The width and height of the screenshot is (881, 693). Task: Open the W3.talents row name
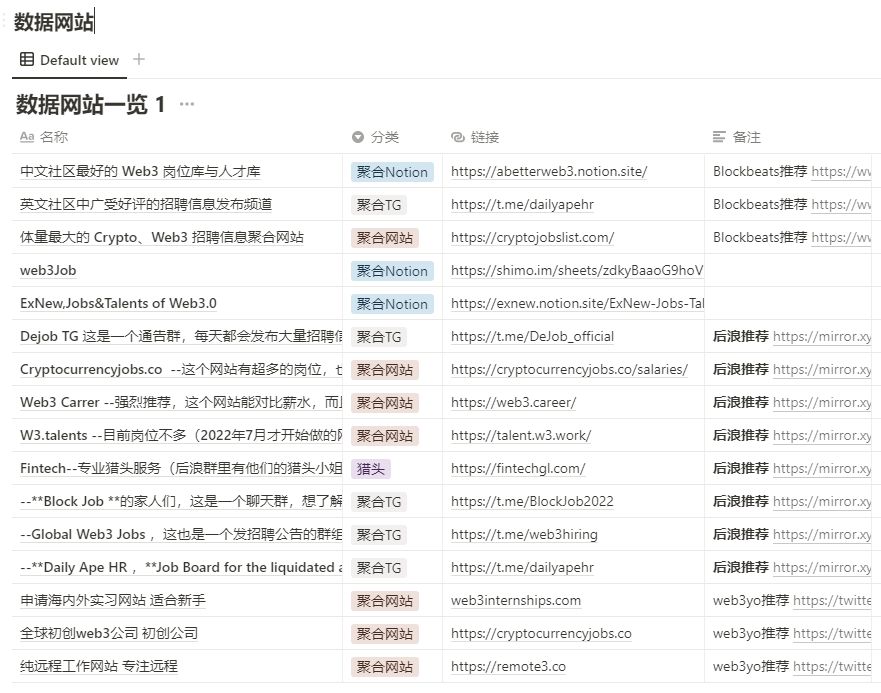[x=181, y=436]
